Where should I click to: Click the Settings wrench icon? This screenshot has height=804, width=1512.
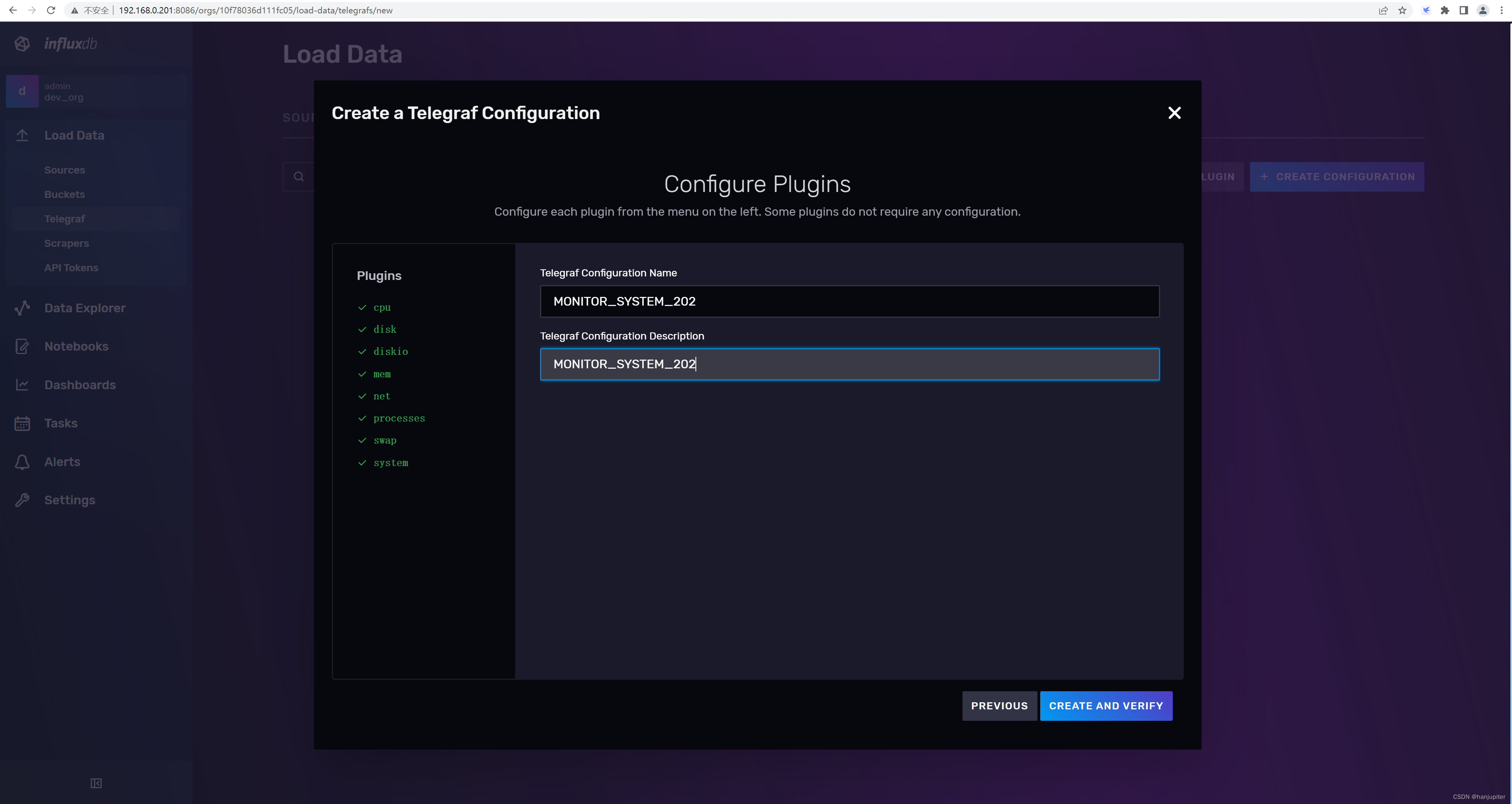pyautogui.click(x=22, y=500)
